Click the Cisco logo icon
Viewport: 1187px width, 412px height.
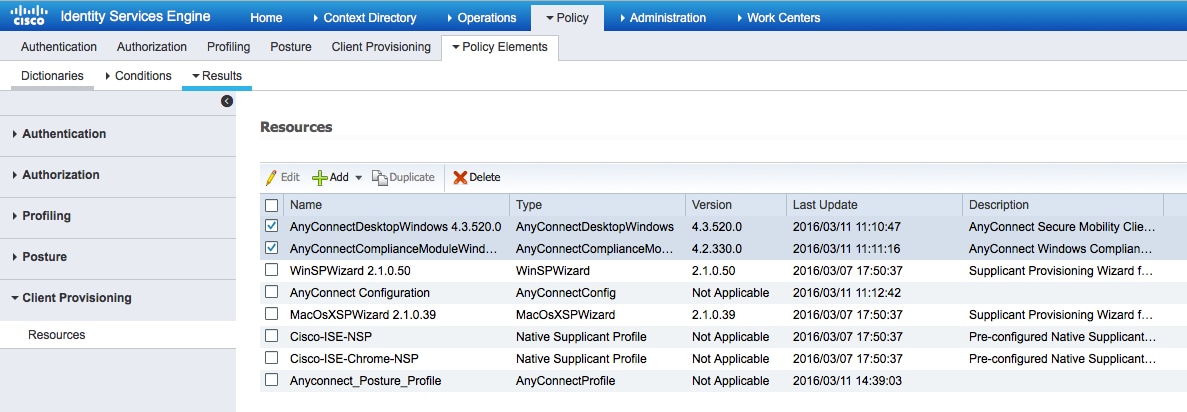[x=30, y=16]
